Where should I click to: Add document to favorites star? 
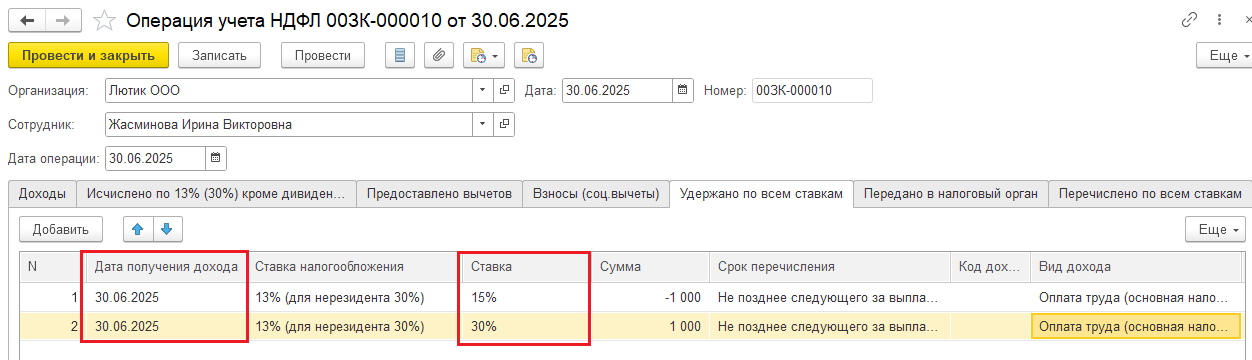[103, 20]
